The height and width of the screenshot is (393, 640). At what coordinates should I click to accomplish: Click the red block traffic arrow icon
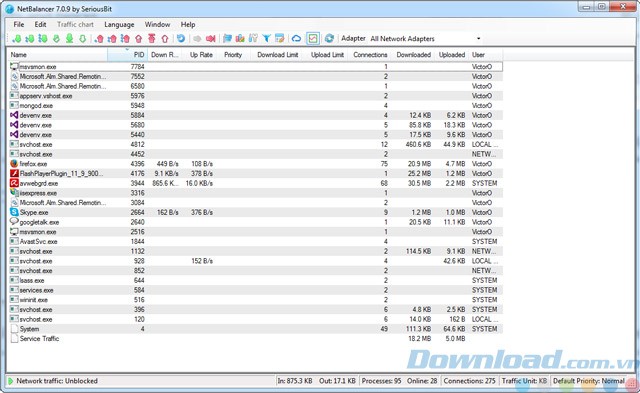coord(211,39)
